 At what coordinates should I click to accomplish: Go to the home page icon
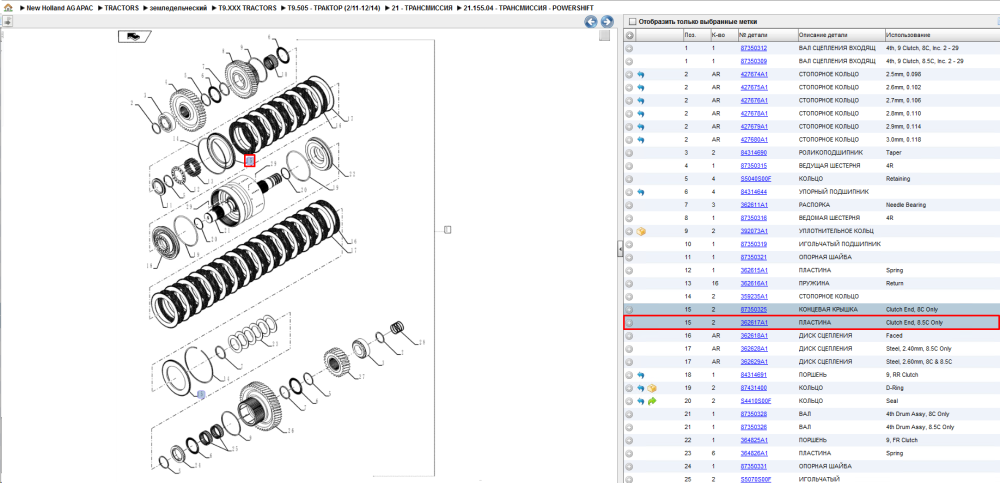click(8, 7)
